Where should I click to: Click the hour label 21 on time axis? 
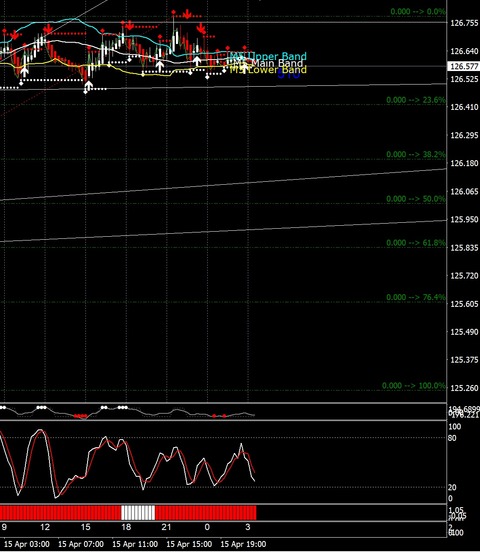coord(166,527)
